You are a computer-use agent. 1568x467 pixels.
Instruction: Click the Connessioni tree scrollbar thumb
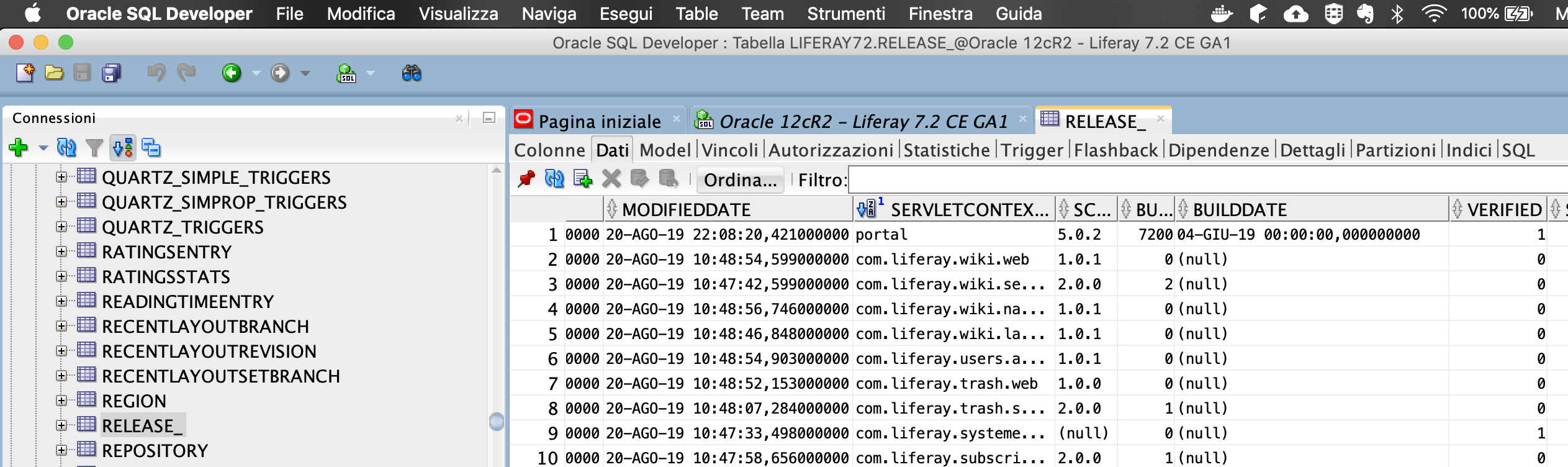pos(496,422)
